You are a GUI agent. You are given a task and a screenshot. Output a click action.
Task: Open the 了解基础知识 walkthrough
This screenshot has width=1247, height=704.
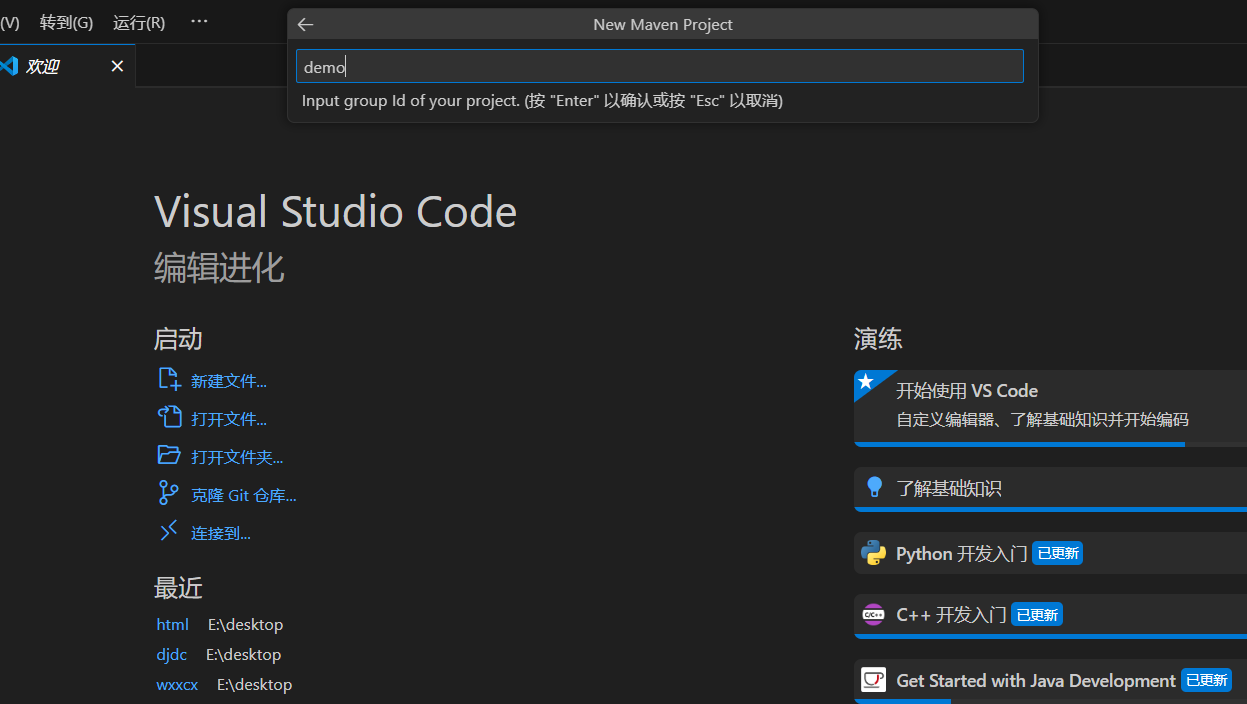(x=1050, y=489)
